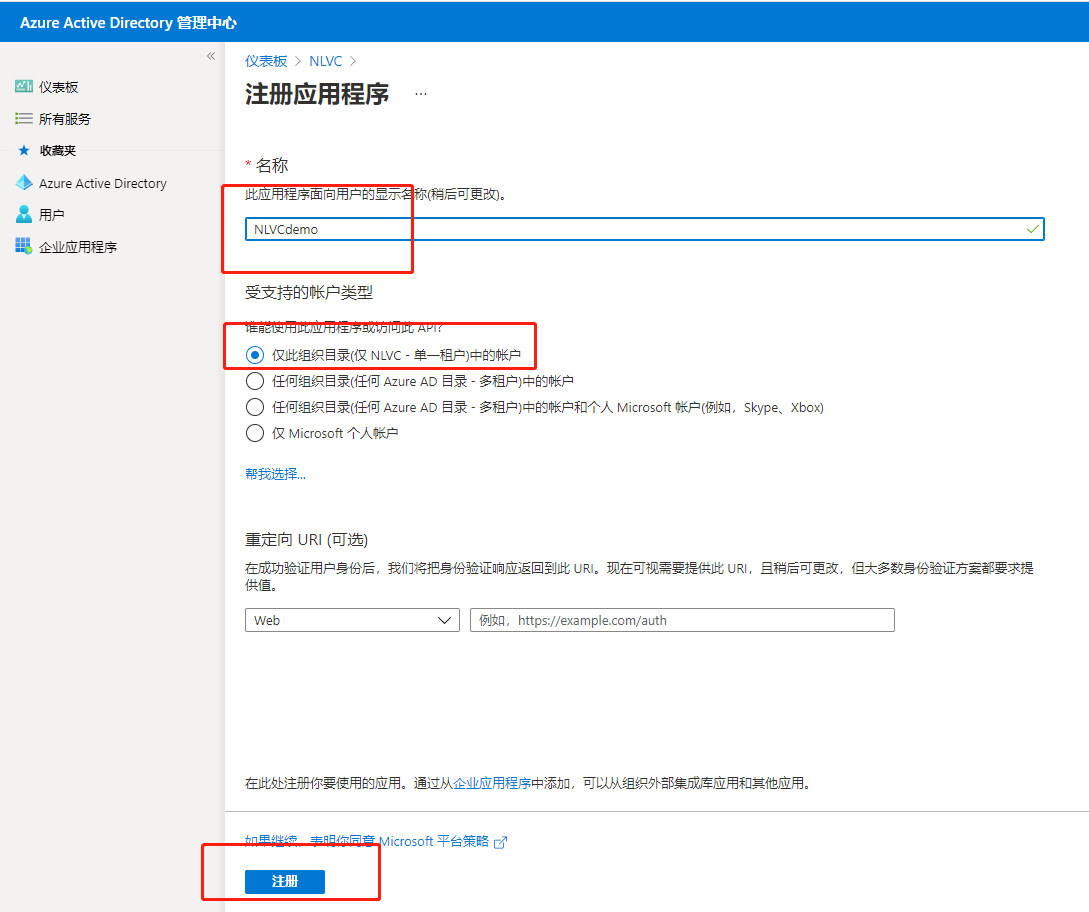Open Azure Active Directory sidebar item
This screenshot has height=912, width=1089.
(103, 183)
